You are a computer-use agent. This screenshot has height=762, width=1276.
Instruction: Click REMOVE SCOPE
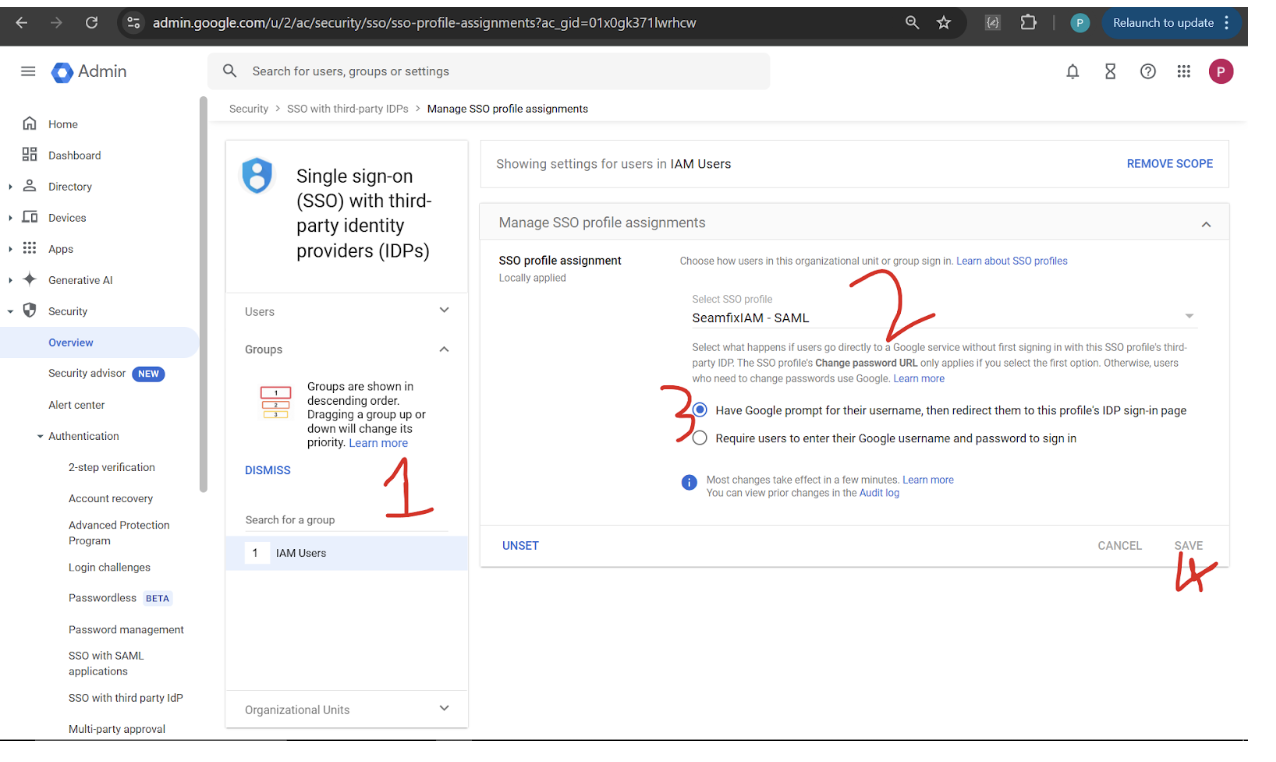1170,164
